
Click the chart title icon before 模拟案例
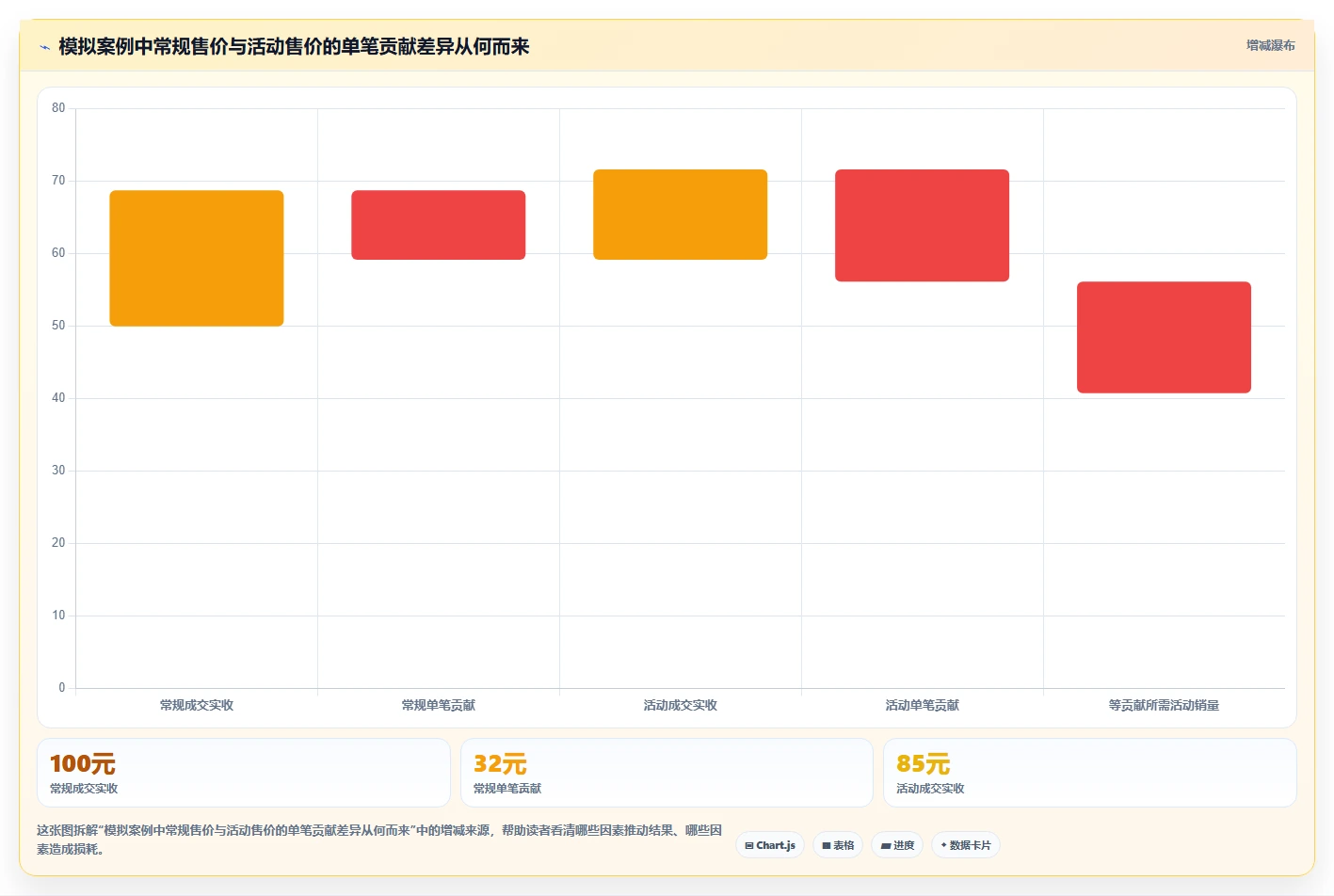(44, 47)
